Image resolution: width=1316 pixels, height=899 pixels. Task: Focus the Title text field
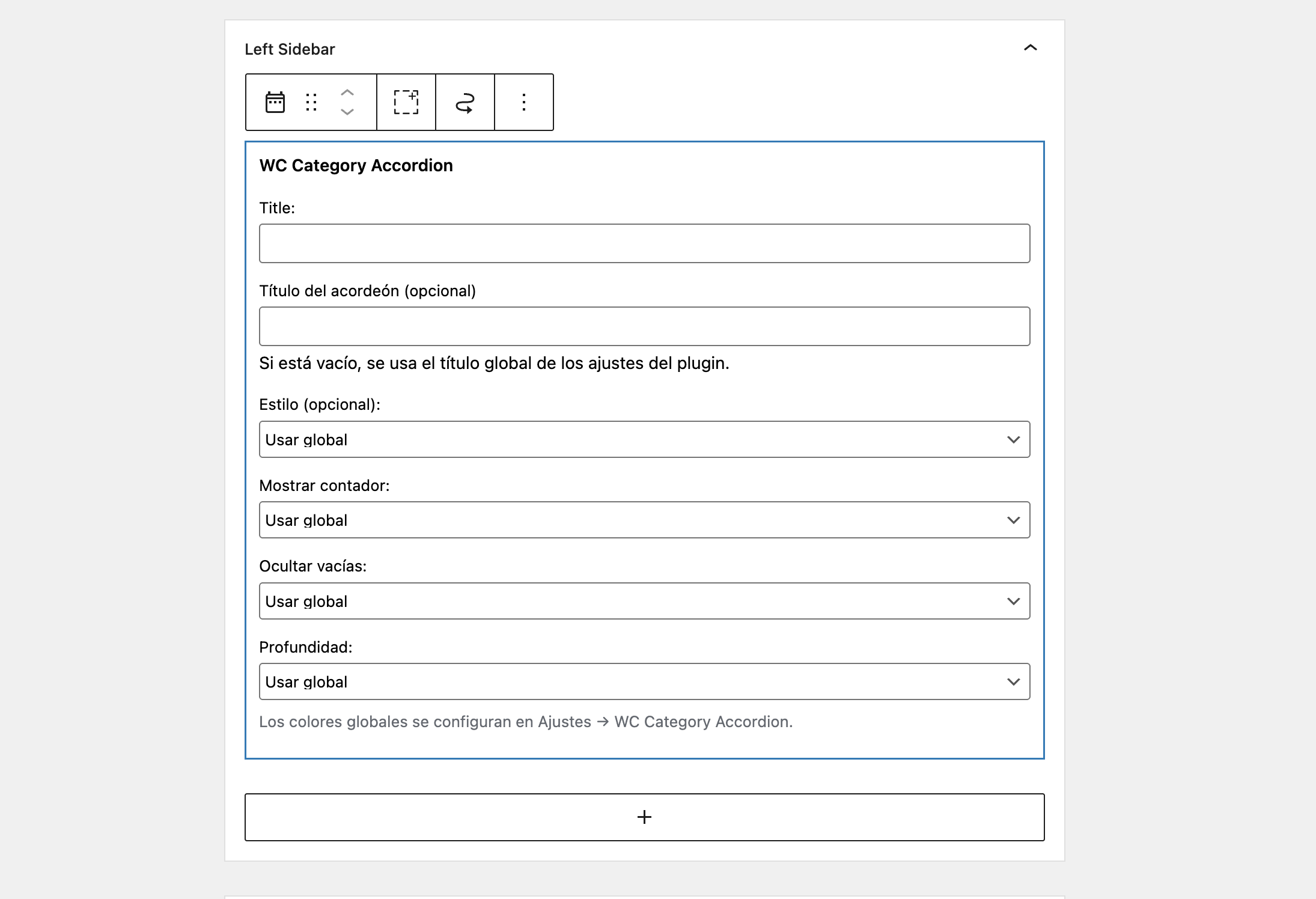coord(644,243)
